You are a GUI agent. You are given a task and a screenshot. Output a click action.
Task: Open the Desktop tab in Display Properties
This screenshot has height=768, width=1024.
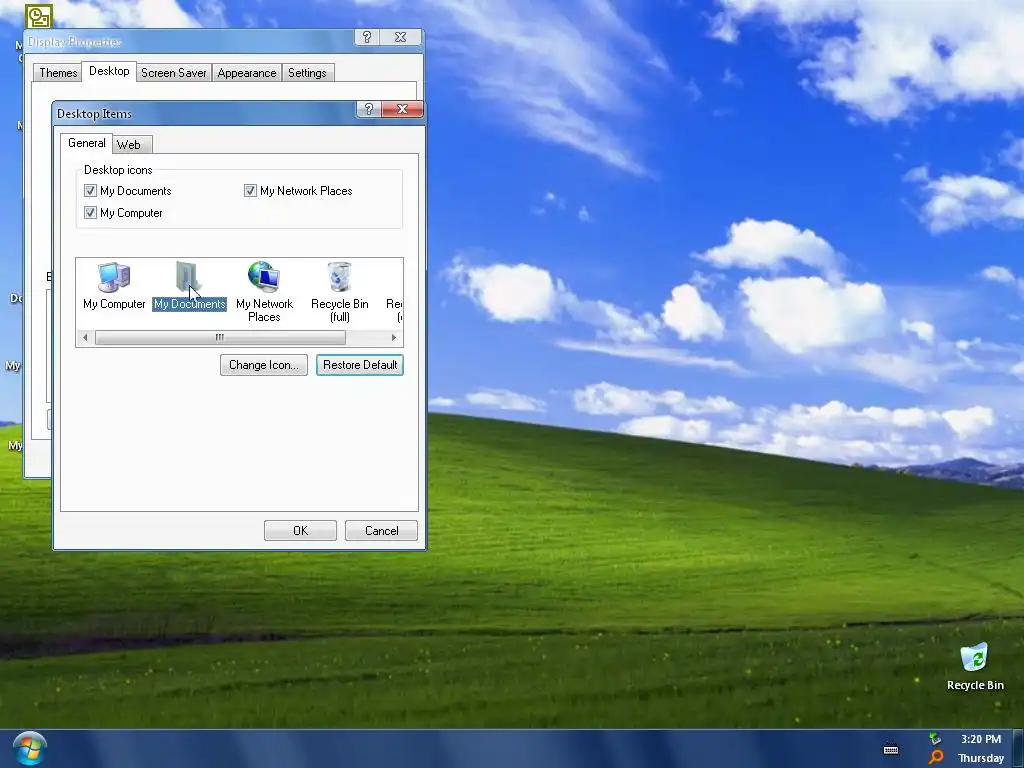(109, 71)
